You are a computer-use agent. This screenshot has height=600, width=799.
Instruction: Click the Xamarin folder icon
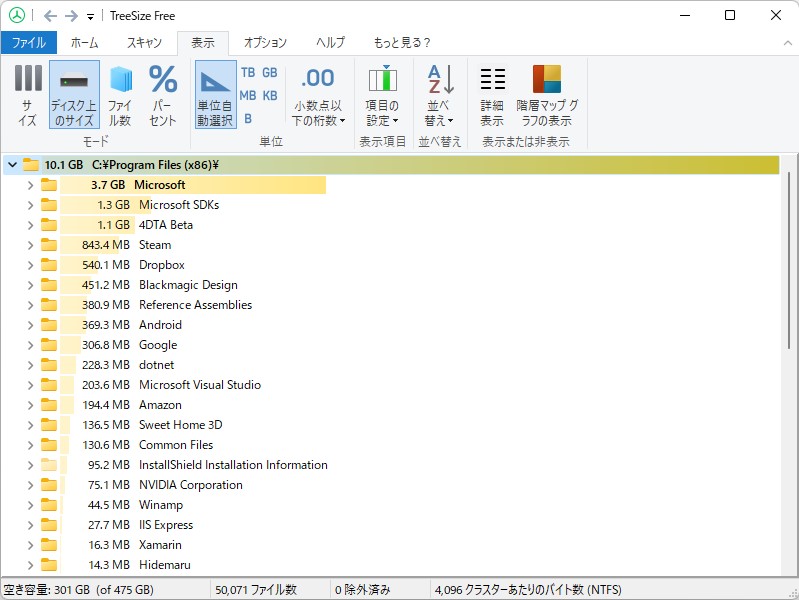(49, 545)
